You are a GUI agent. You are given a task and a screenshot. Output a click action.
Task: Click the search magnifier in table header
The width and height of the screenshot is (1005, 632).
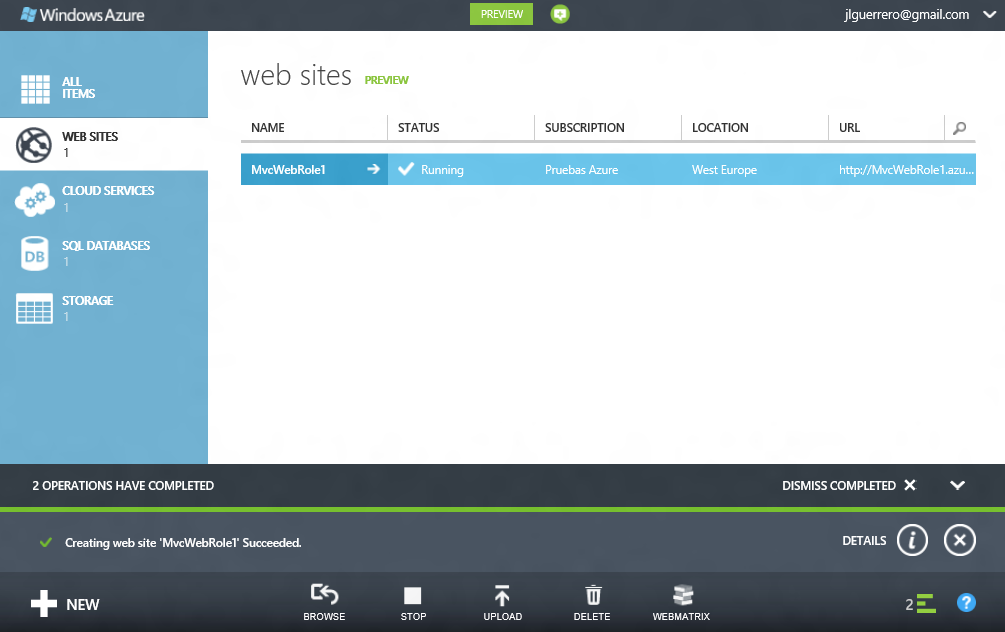tap(960, 128)
